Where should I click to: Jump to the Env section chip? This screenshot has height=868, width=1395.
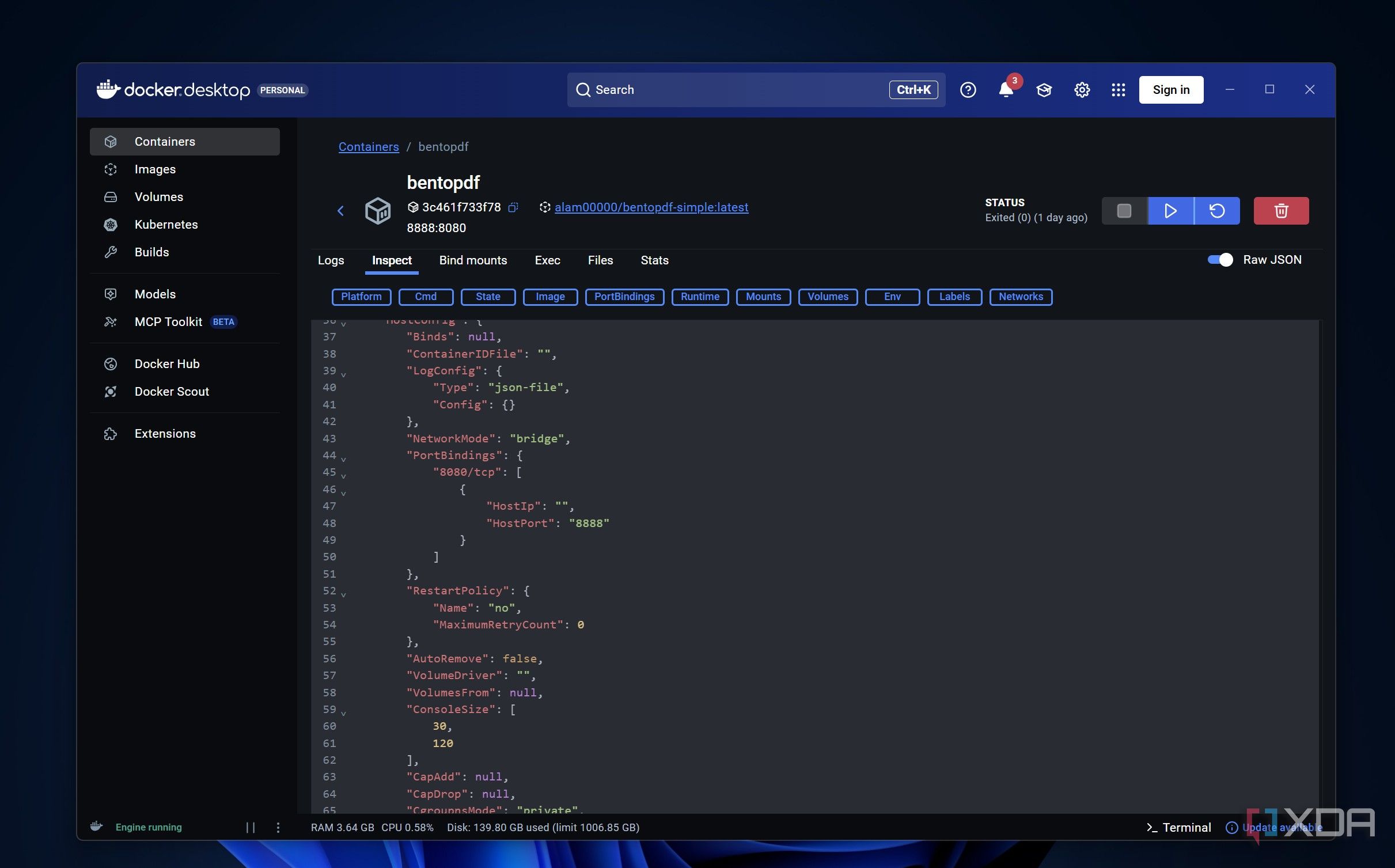(x=892, y=297)
